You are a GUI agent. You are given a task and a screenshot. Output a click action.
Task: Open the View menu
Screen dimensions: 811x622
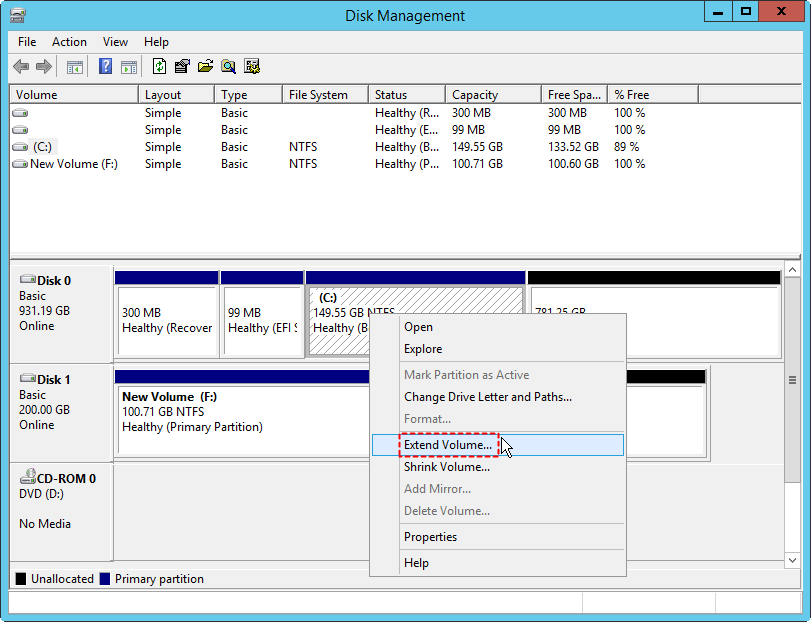point(115,42)
